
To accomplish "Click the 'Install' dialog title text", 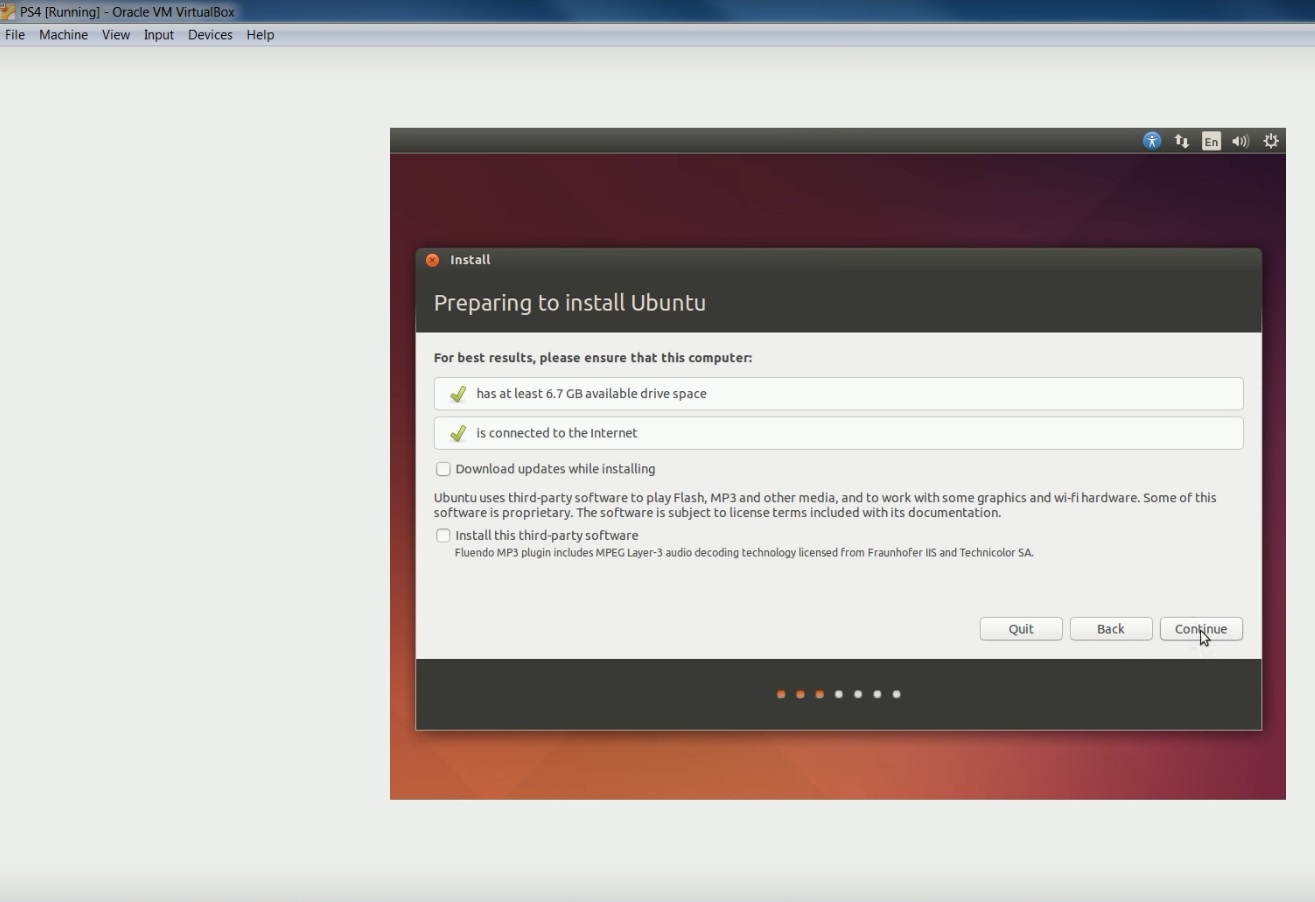I will [x=470, y=260].
